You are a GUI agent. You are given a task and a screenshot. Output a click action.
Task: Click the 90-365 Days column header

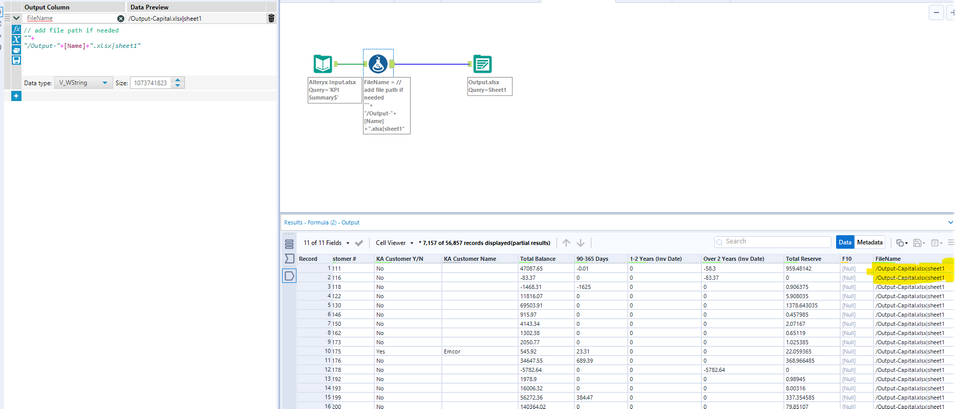click(601, 259)
